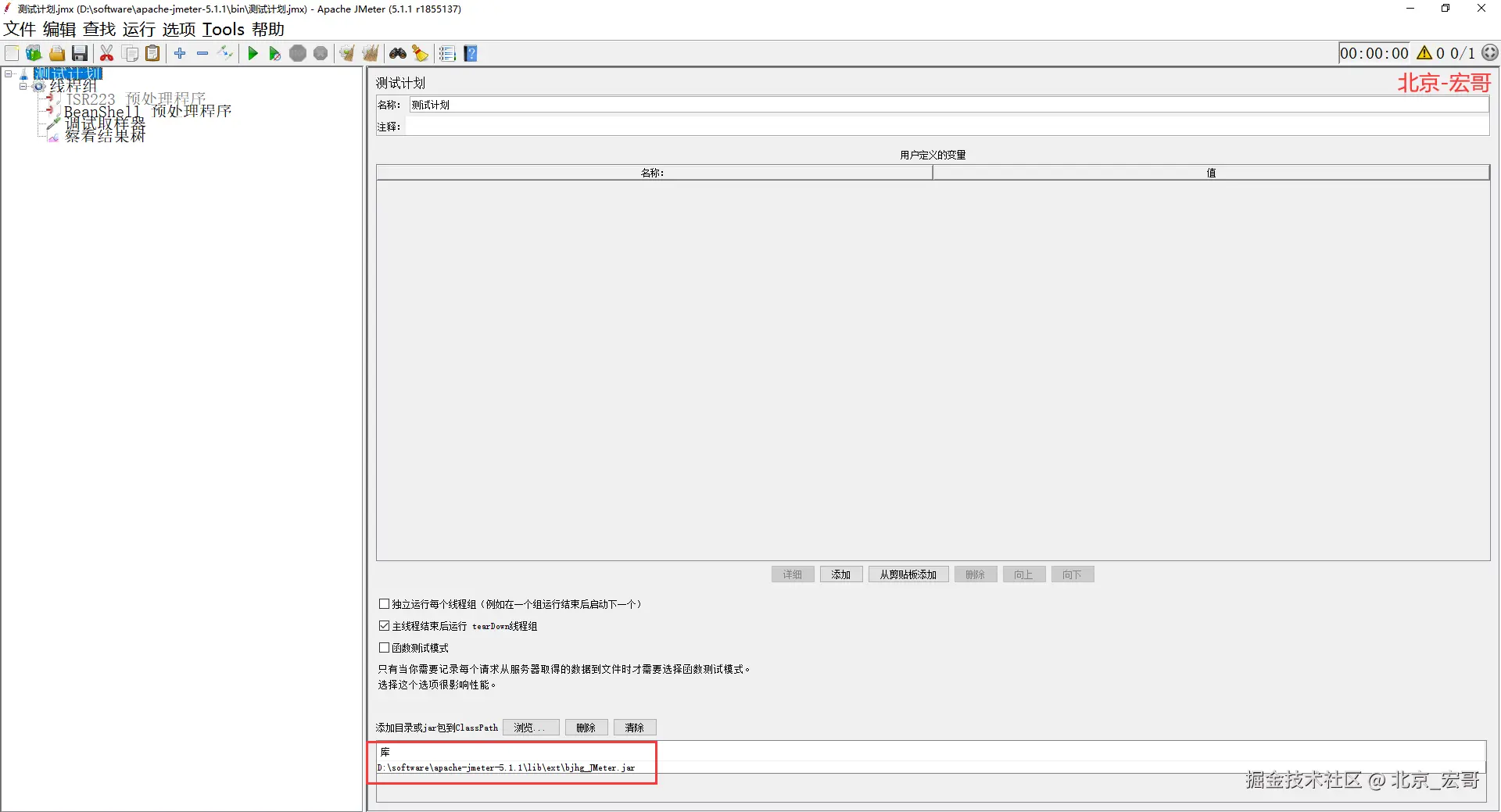This screenshot has height=812, width=1501.
Task: Collapse the 测试计划 root tree node
Action: (x=9, y=74)
